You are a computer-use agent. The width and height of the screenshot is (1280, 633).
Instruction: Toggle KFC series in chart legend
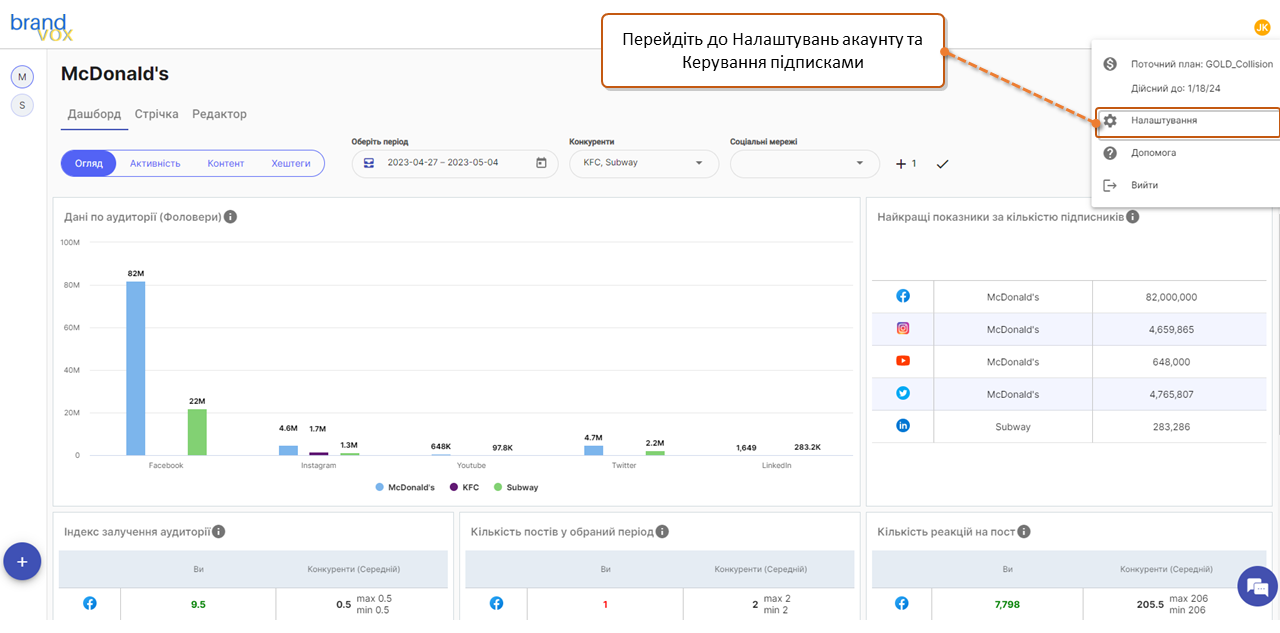(465, 487)
